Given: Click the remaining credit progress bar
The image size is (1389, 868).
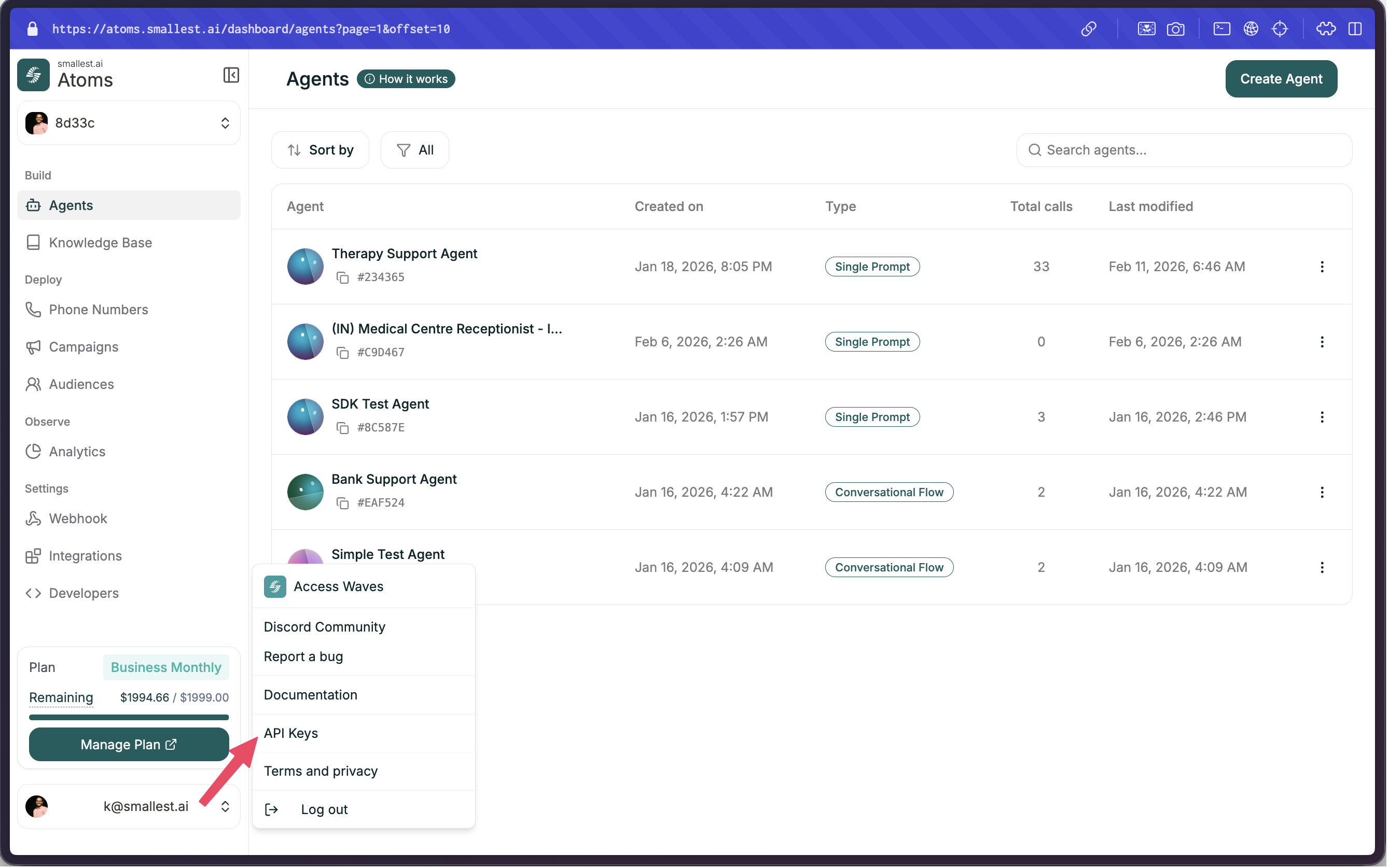Looking at the screenshot, I should (129, 717).
